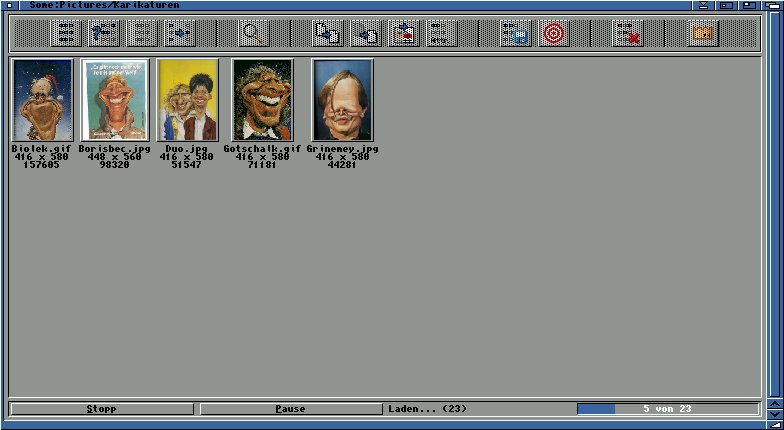Screen dimensions: 784x430
Task: Click the window depth gadget in title bar
Action: tap(772, 5)
